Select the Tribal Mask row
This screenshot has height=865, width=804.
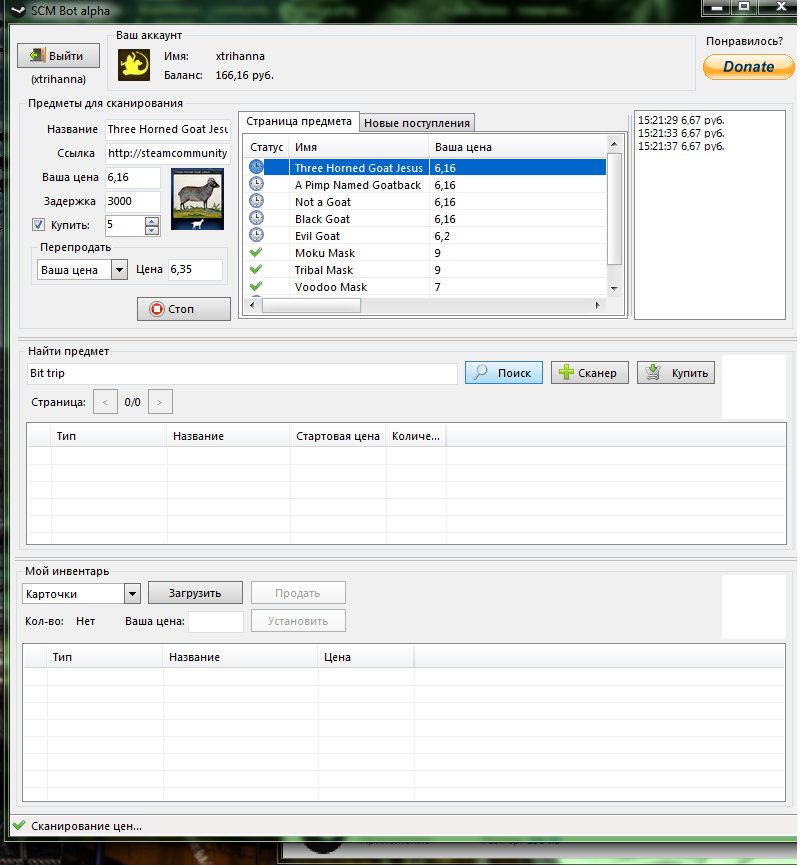tap(425, 270)
